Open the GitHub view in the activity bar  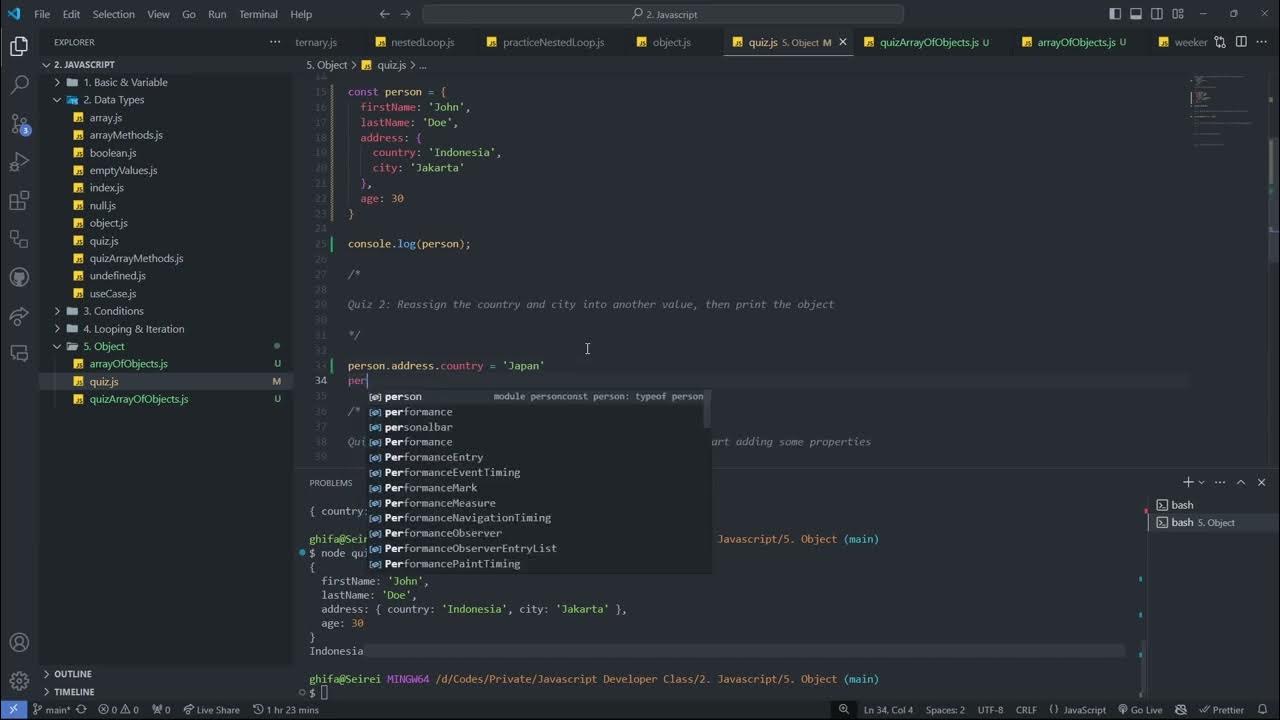[x=19, y=277]
